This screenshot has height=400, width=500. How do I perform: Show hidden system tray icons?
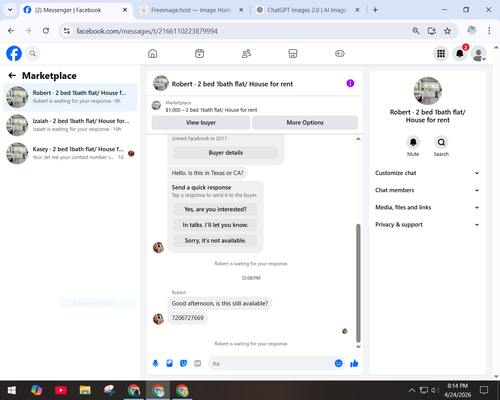tap(412, 390)
